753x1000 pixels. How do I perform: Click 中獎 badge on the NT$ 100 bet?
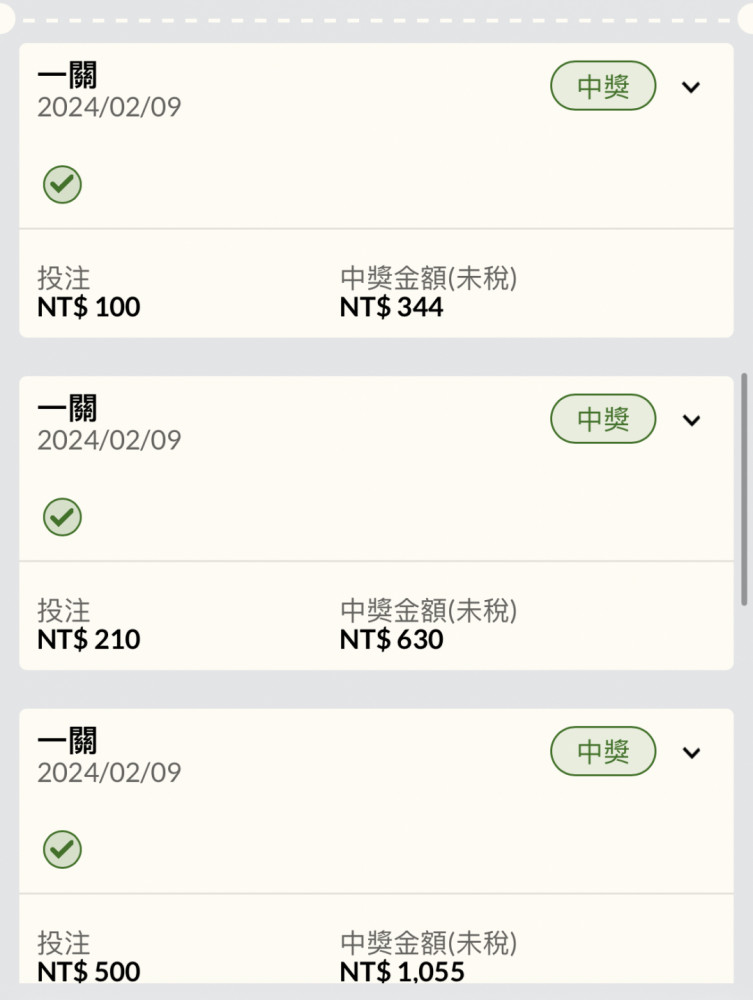[603, 85]
